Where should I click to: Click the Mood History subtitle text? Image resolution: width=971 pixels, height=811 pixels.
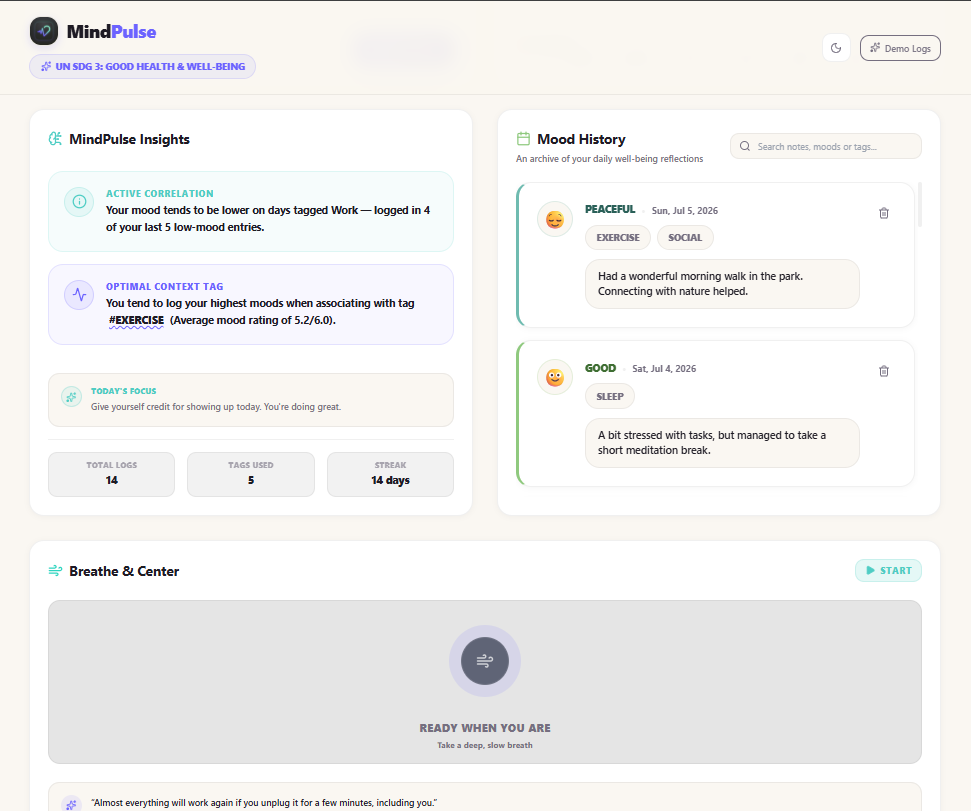609,158
